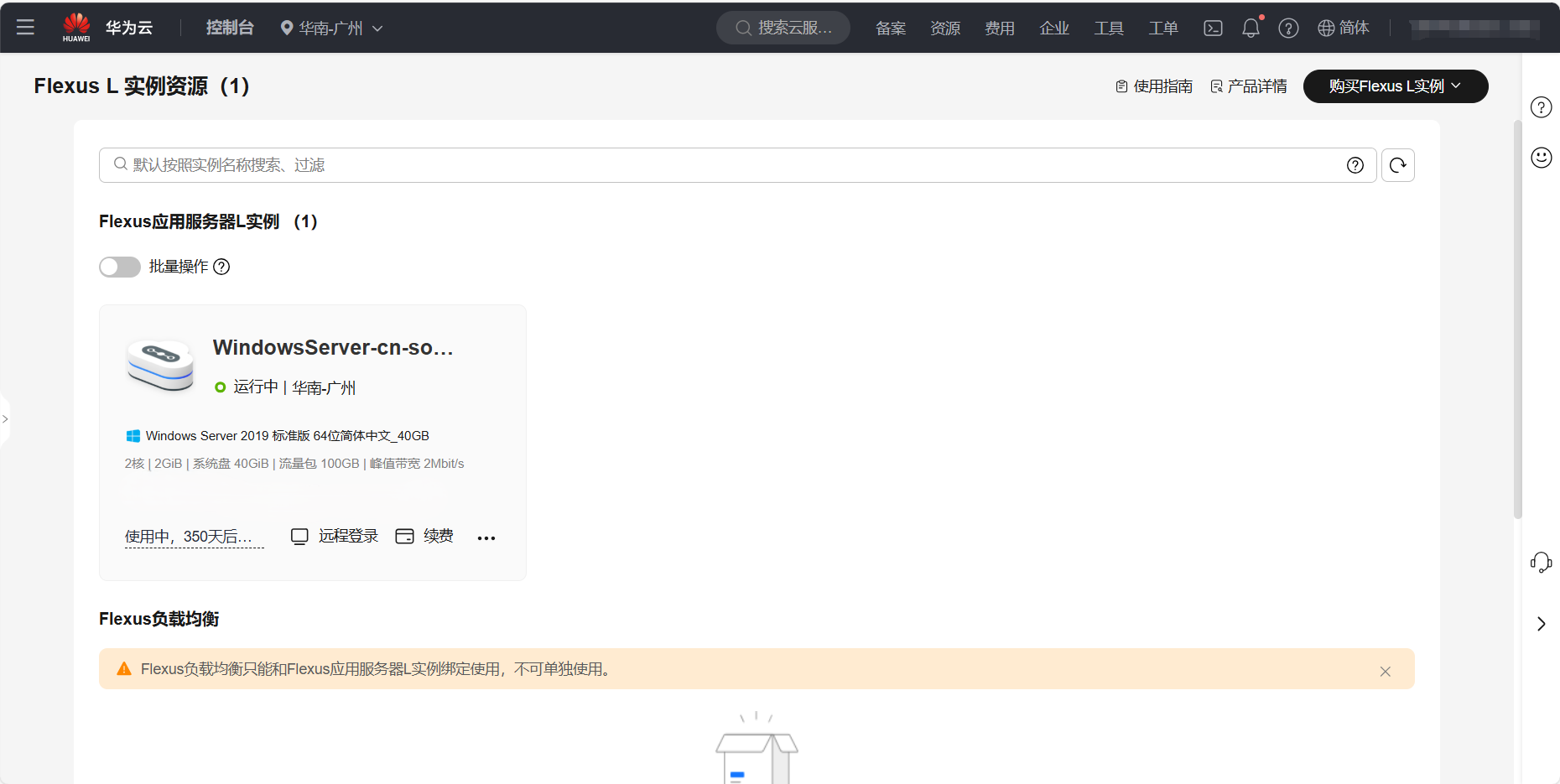Click the notification bell icon
The width and height of the screenshot is (1560, 784).
click(x=1251, y=29)
